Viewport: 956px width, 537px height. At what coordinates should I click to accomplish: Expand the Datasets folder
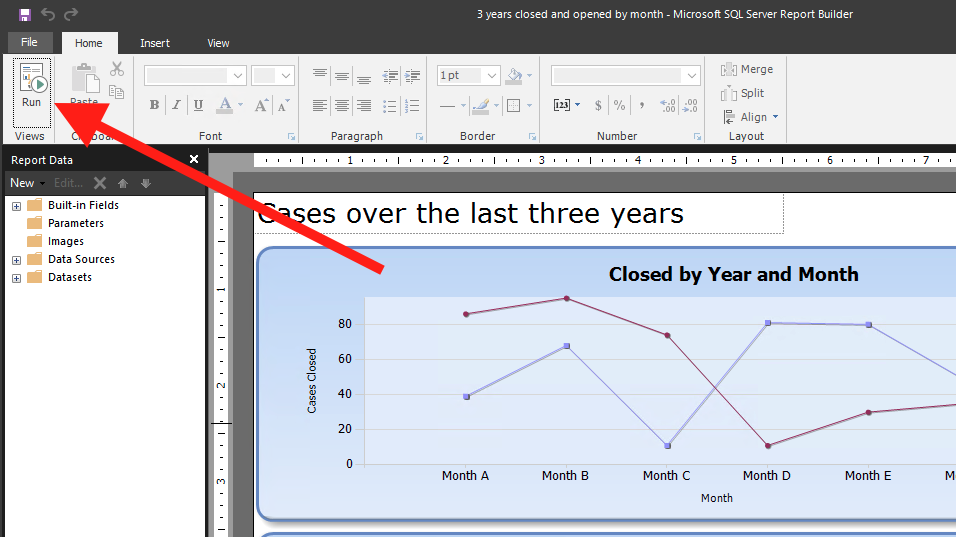click(16, 278)
